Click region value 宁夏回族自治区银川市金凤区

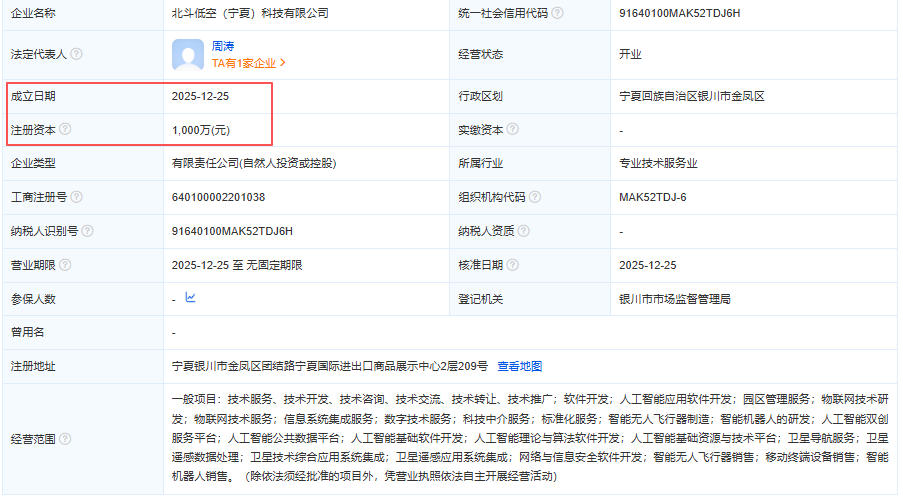click(x=692, y=96)
